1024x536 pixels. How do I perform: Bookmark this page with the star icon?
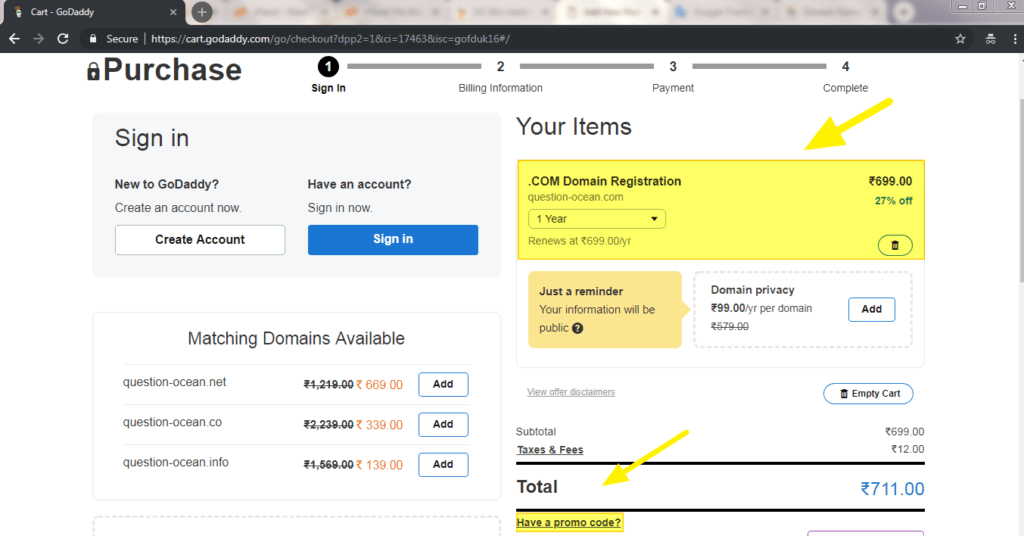960,39
